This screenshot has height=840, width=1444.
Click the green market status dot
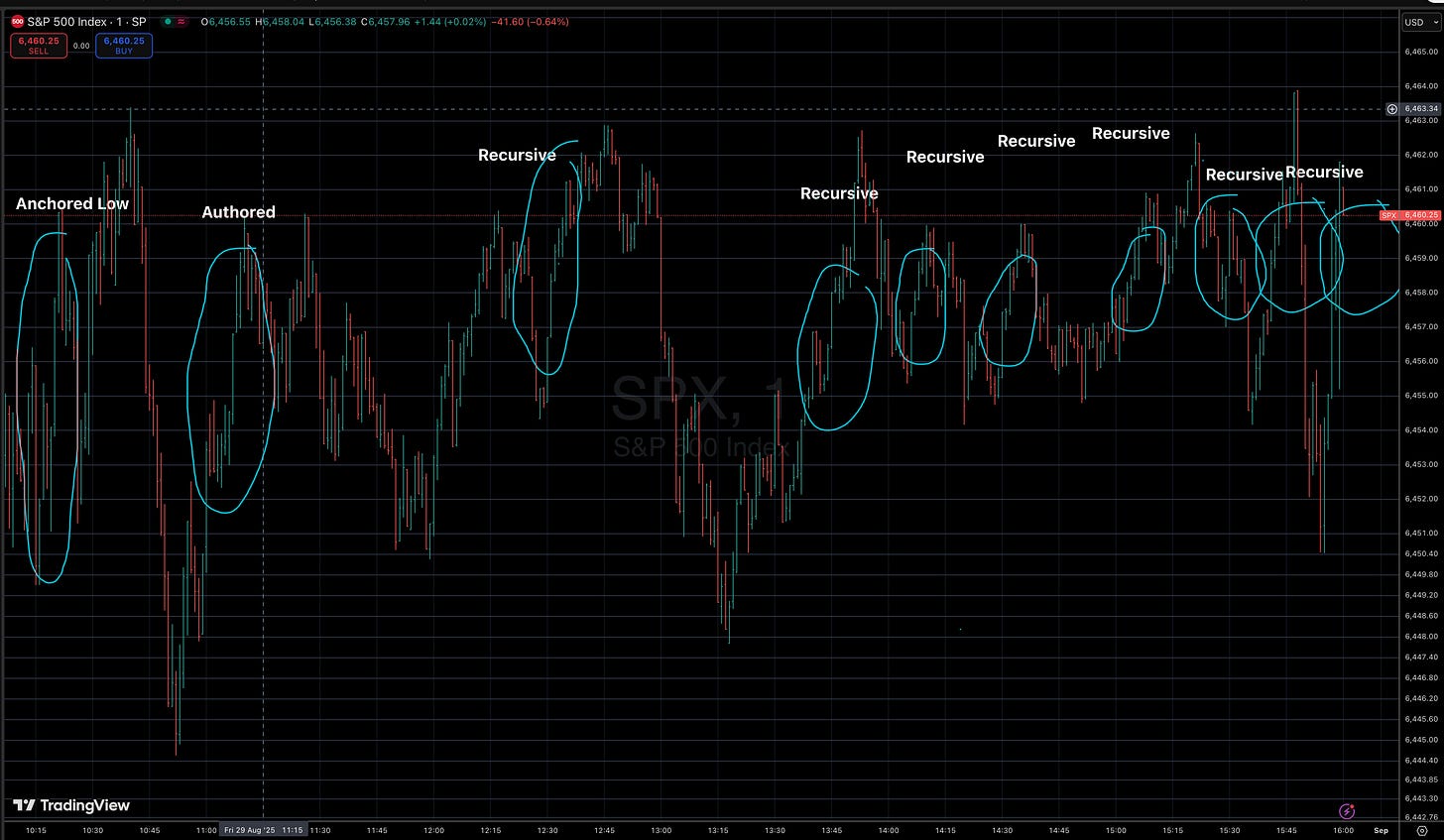[x=168, y=21]
